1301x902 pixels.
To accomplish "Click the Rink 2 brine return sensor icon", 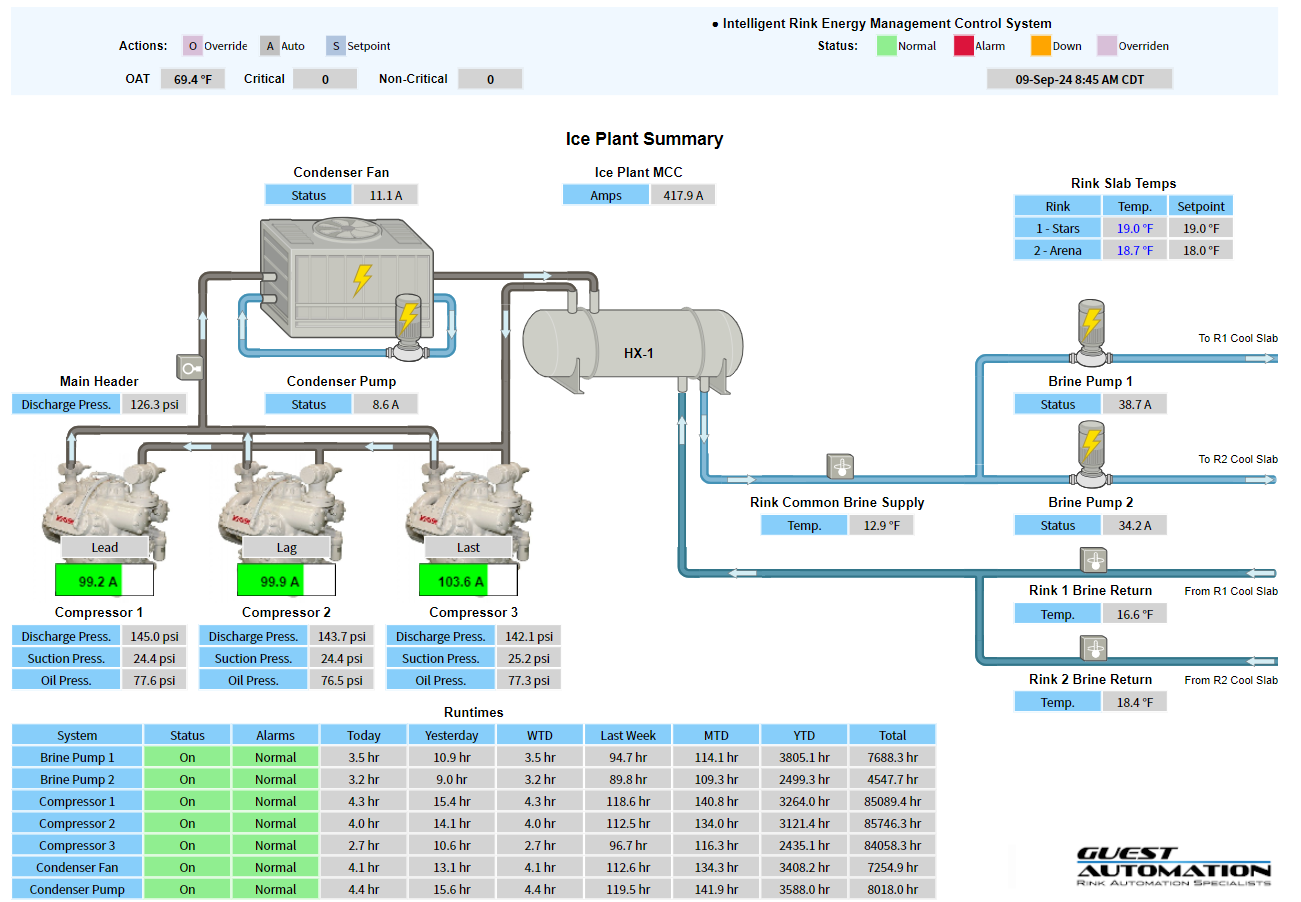I will pos(1093,648).
